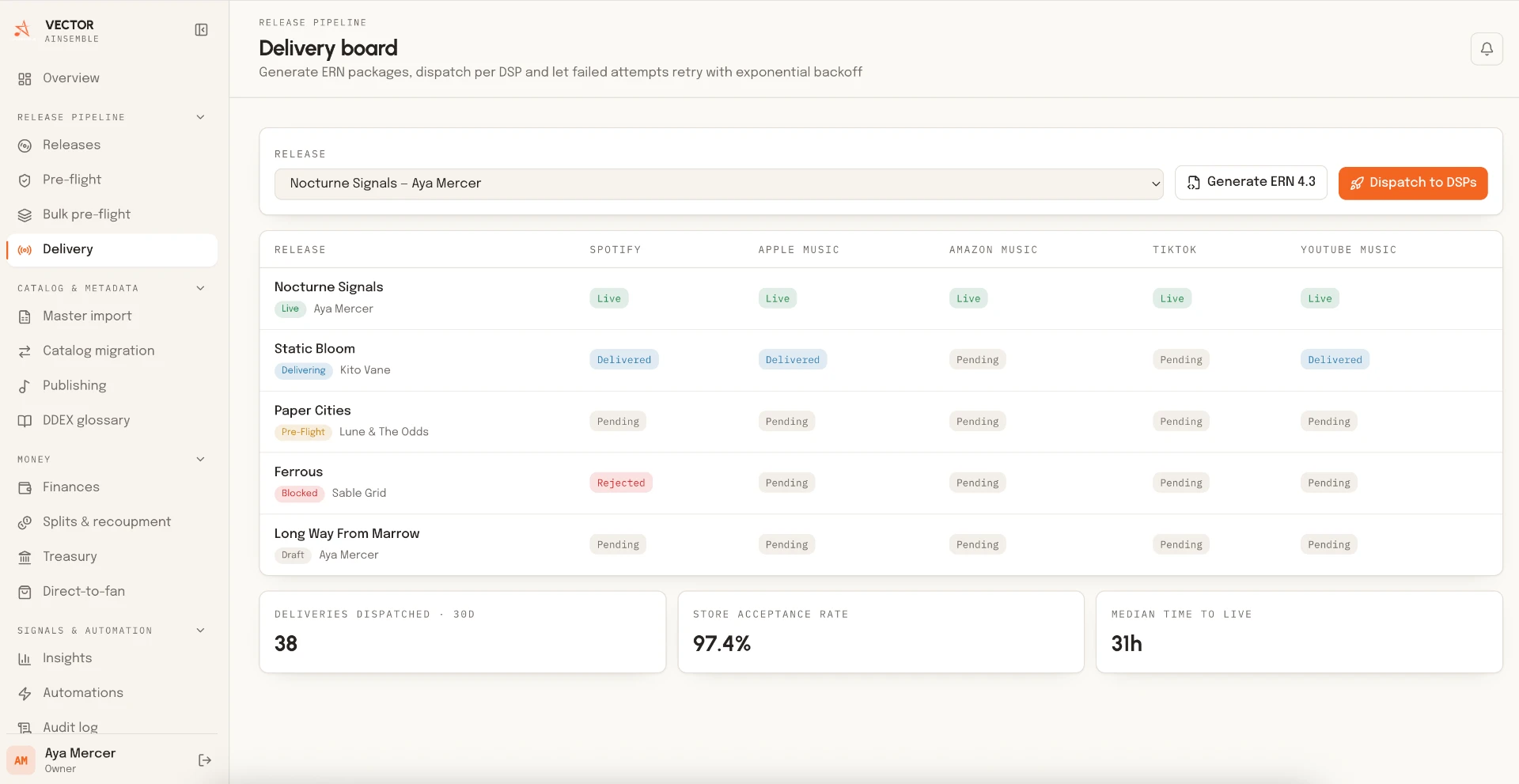Open the Release selection dropdown
The width and height of the screenshot is (1519, 784).
tap(718, 184)
